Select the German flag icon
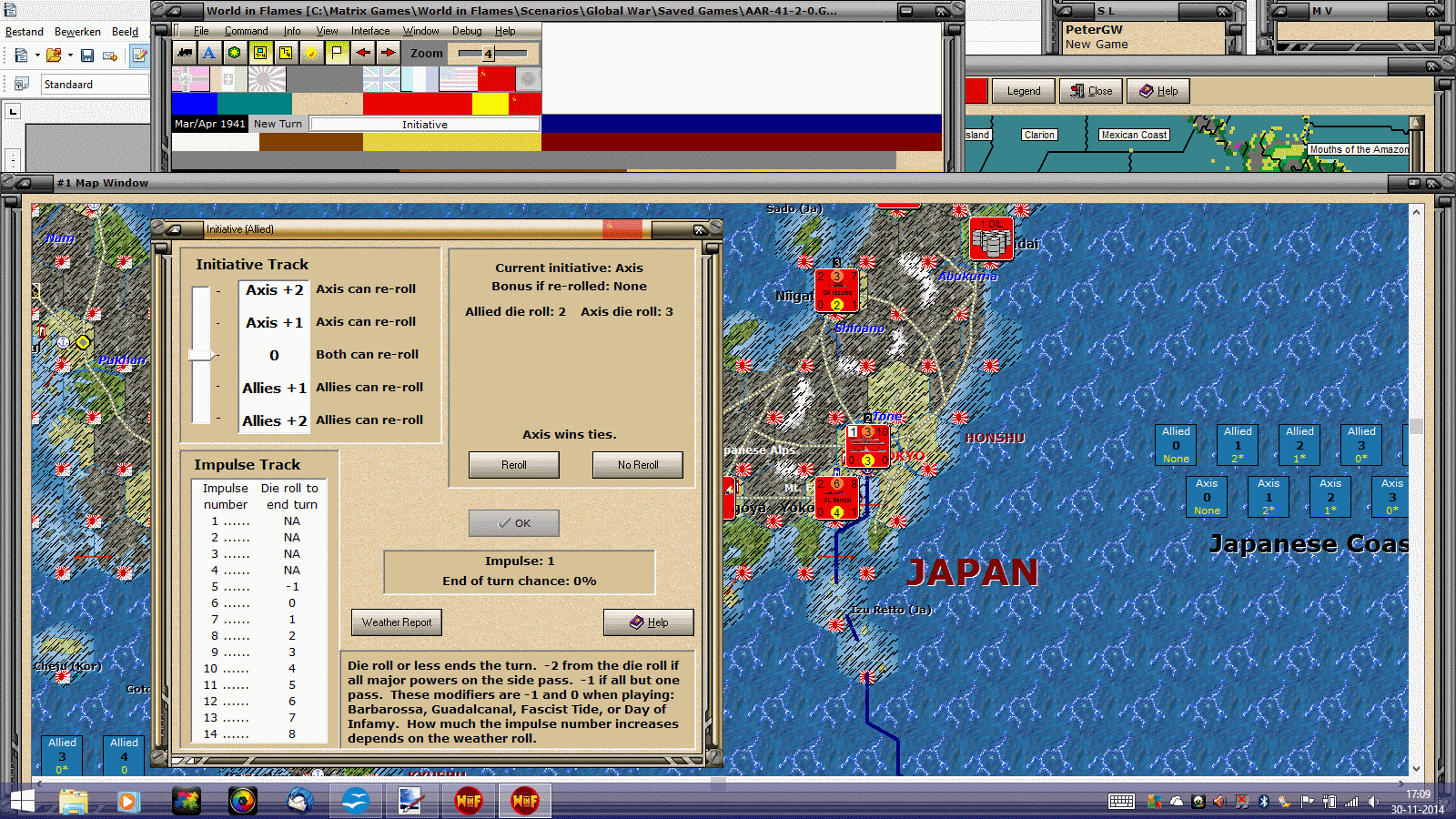This screenshot has height=819, width=1456. coord(191,79)
